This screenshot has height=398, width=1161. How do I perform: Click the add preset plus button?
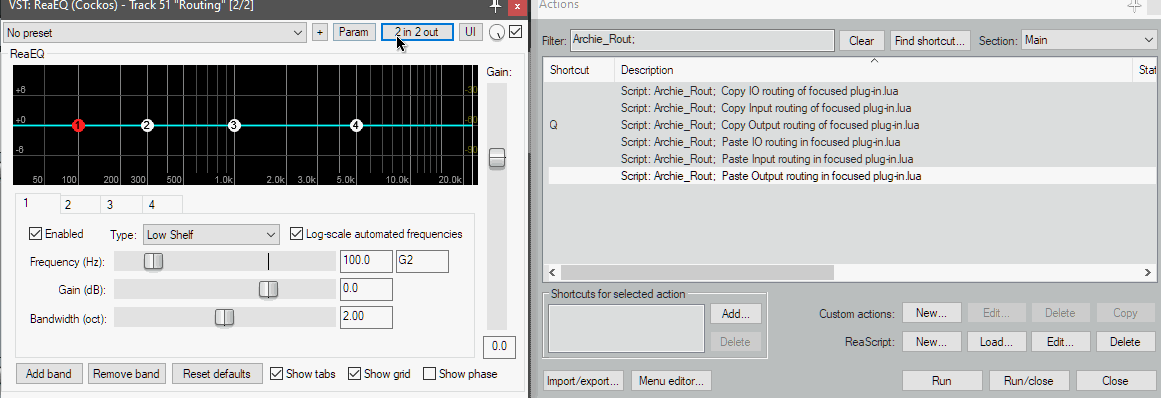(x=320, y=33)
